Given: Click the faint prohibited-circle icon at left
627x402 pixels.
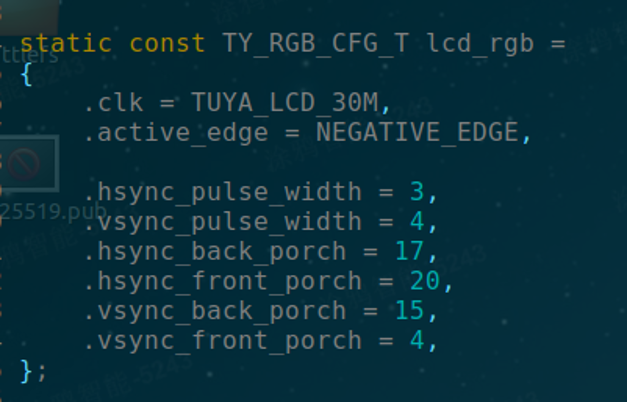Looking at the screenshot, I should point(23,164).
